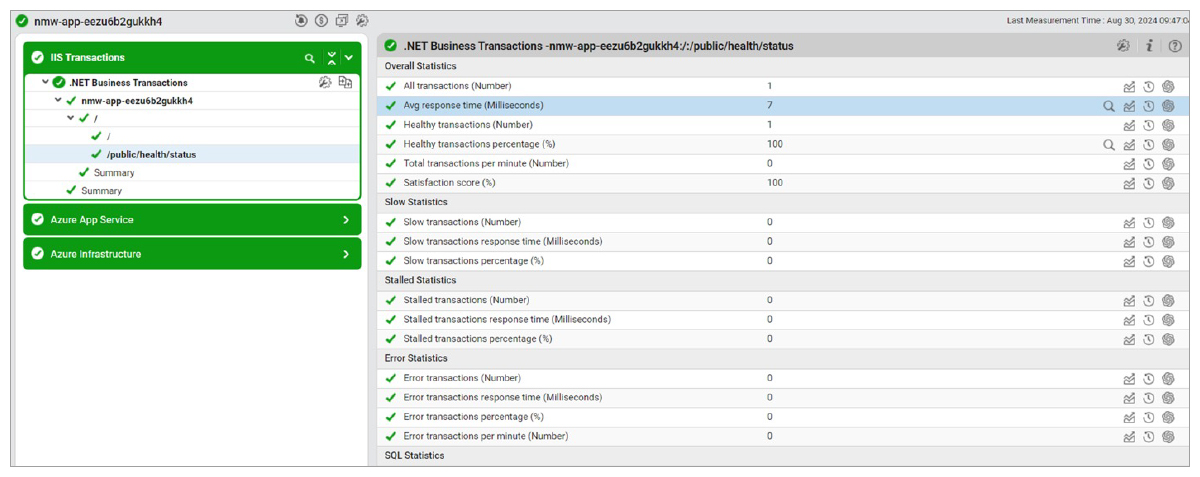Click the magnifier icon on Healthy transactions percentage row
Screen dimensions: 1200x477
[1109, 145]
